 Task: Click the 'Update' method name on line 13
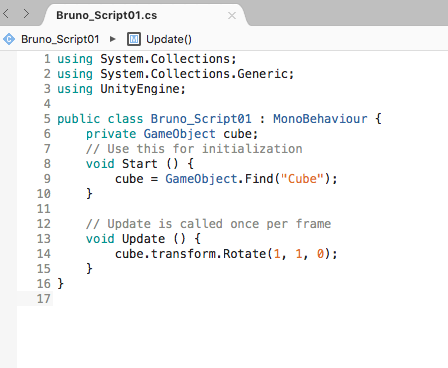[143, 239]
